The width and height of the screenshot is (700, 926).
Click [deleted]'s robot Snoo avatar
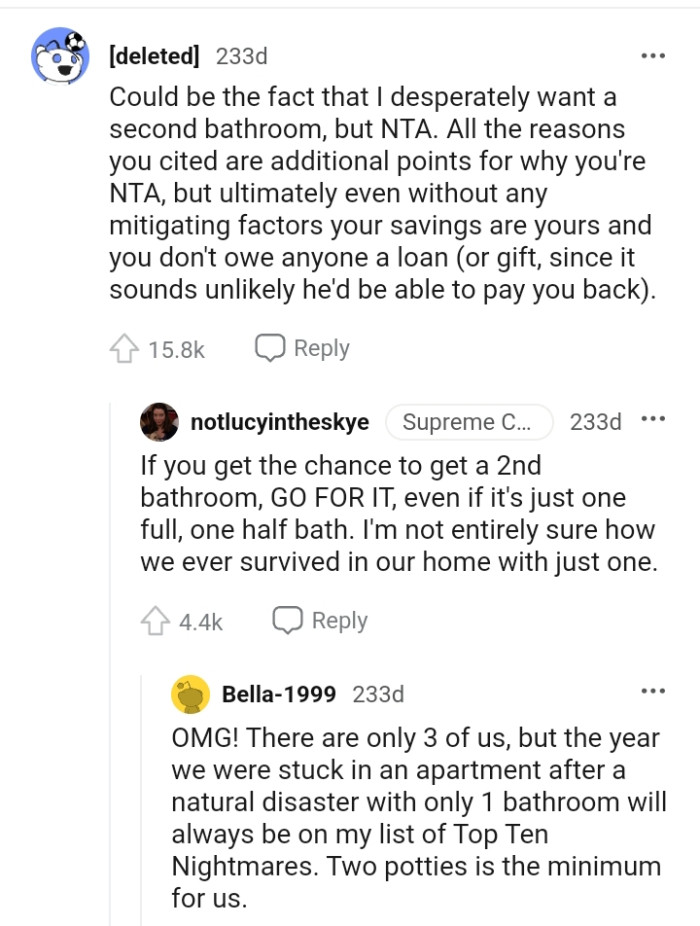coord(63,59)
